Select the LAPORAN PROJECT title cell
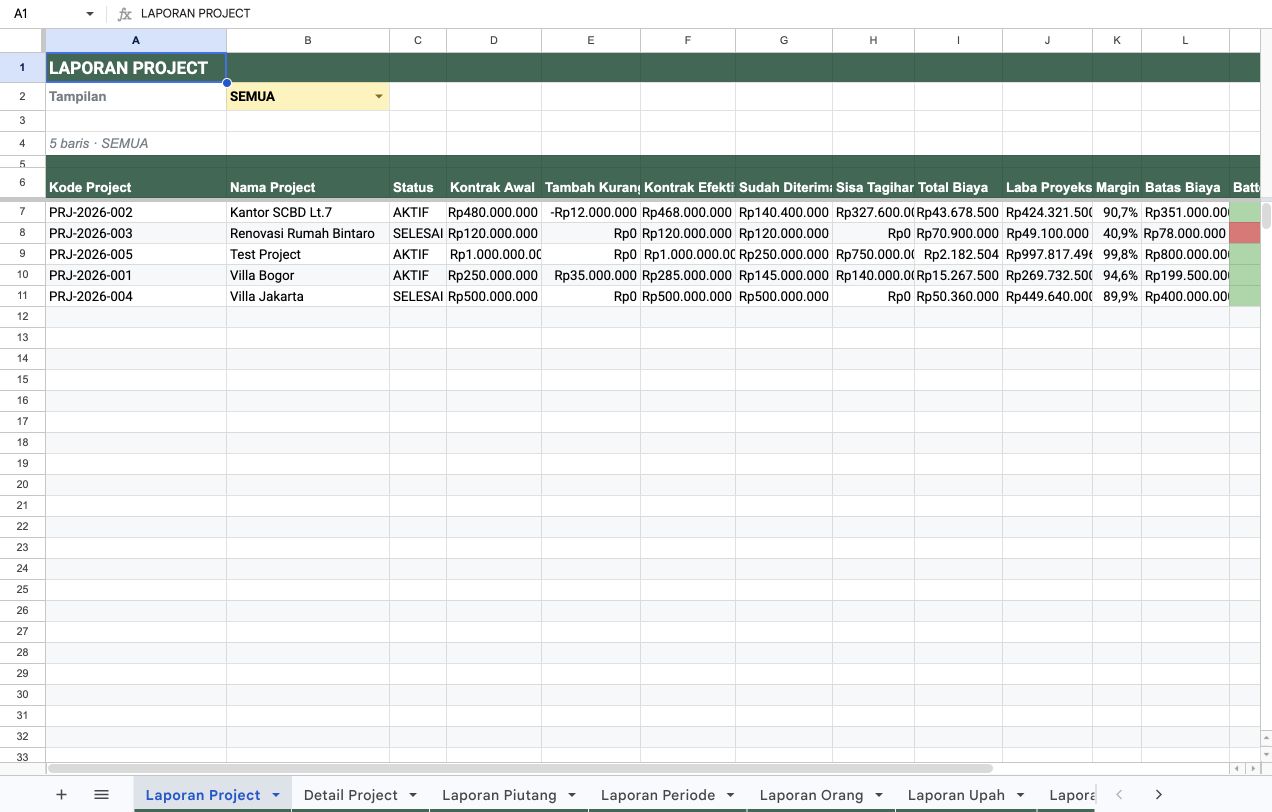This screenshot has height=812, width=1272. tap(136, 68)
